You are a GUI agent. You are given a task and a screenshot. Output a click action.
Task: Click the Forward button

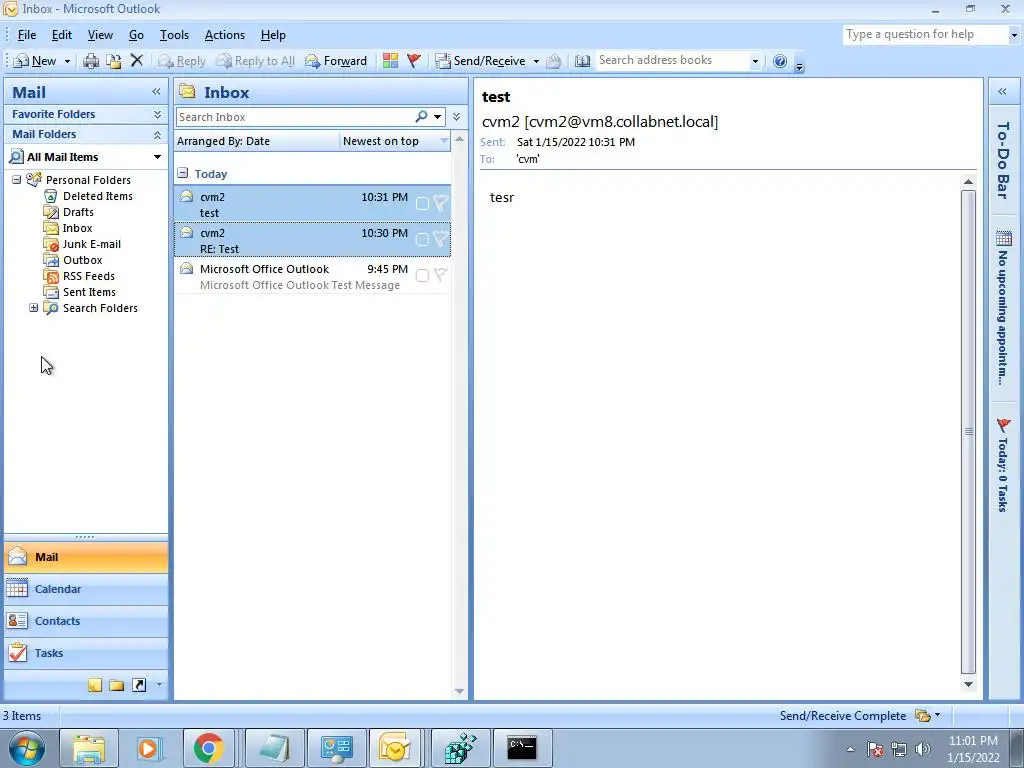(x=336, y=61)
